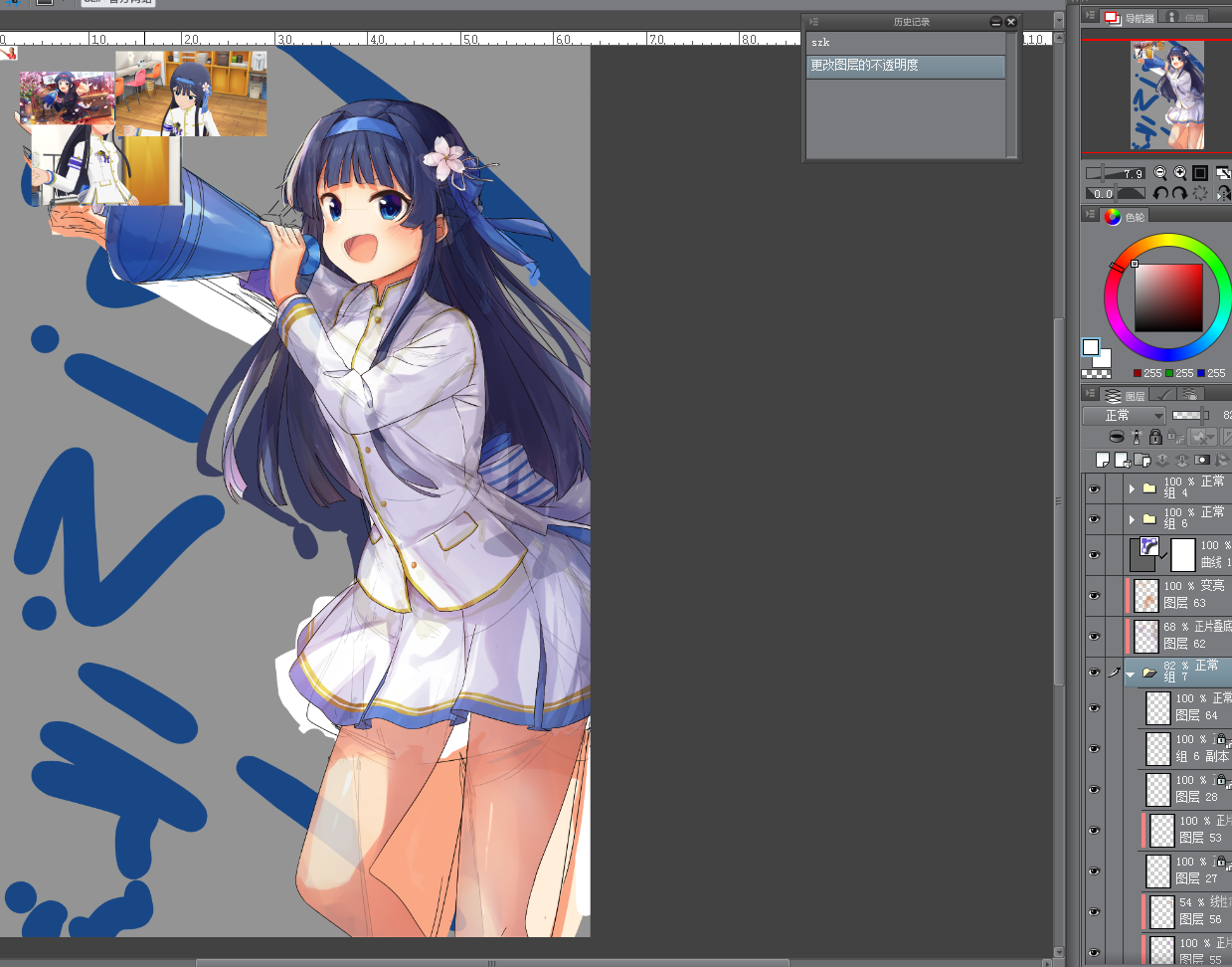Viewport: 1232px width, 967px height.
Task: Click the 曲线 1 layer mask thumbnail
Action: 1183,555
